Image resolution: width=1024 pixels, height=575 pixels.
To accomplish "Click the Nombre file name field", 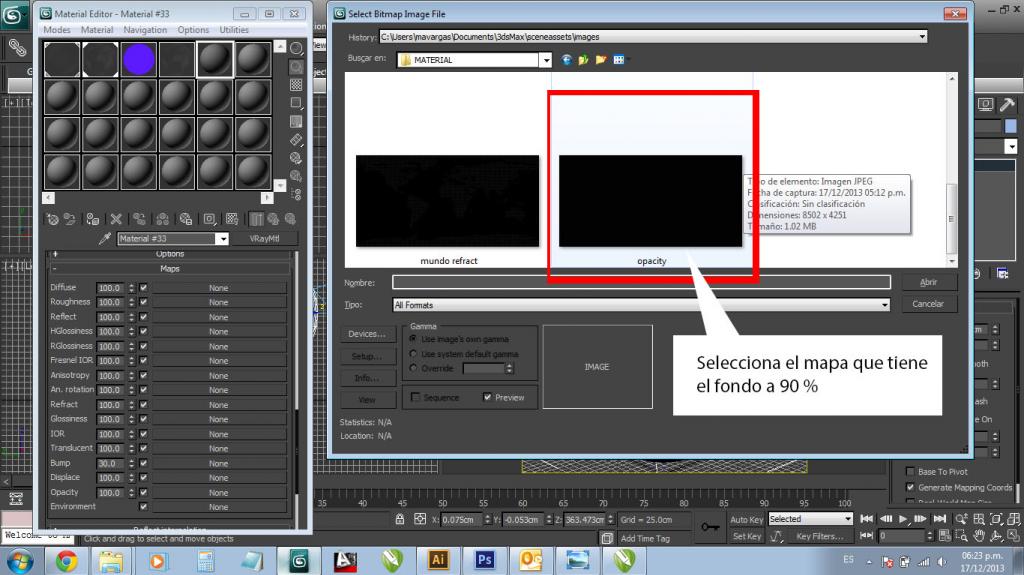I will pos(641,282).
